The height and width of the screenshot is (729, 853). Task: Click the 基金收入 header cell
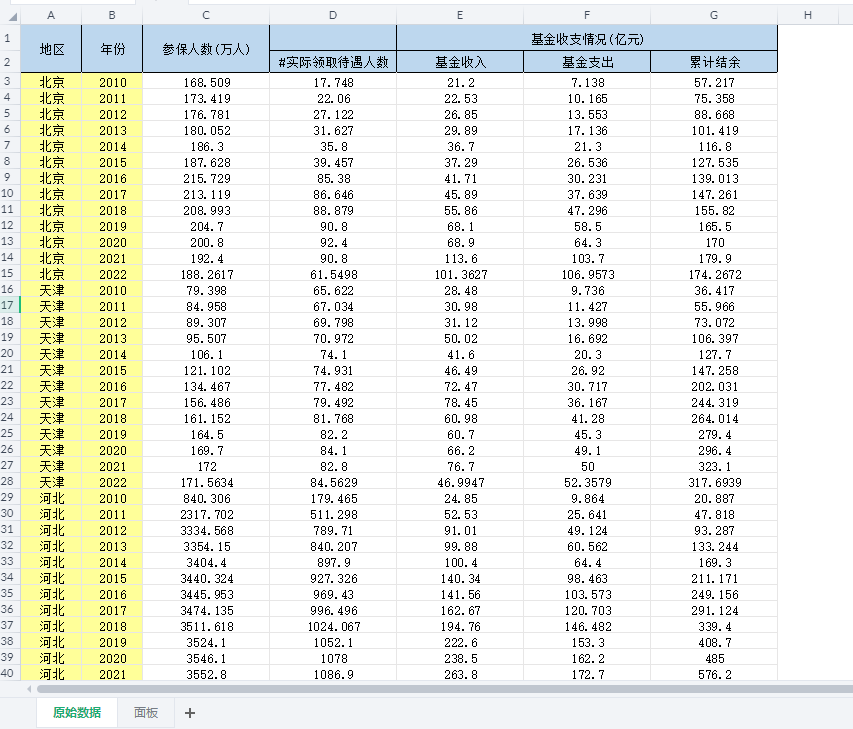[x=460, y=62]
